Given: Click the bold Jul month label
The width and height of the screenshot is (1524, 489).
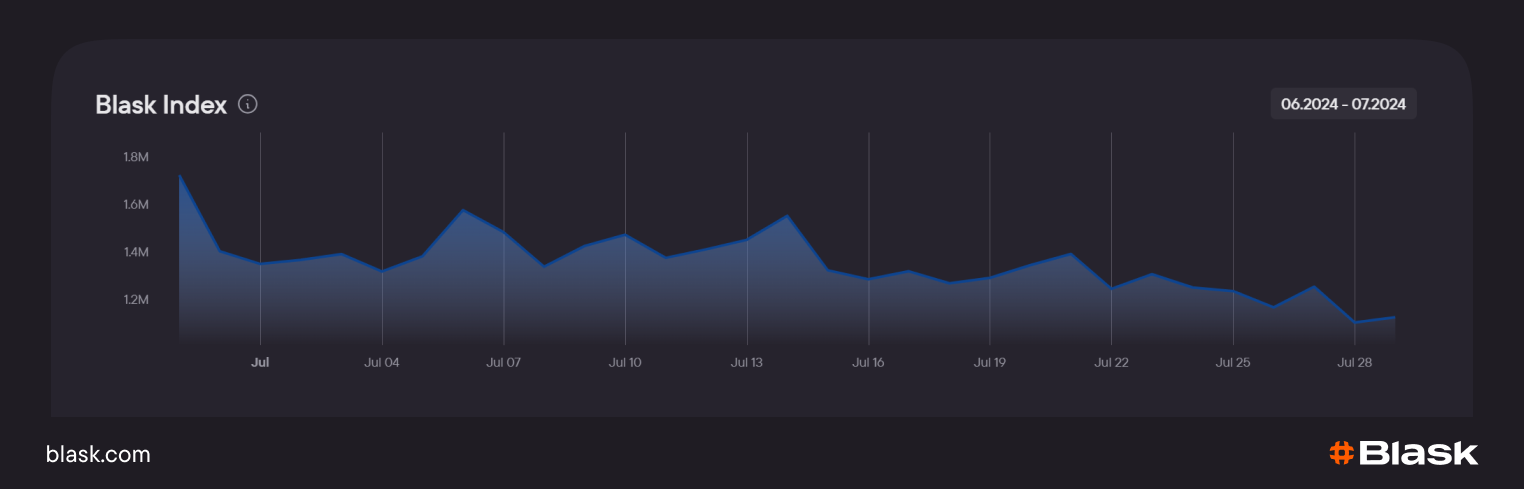Looking at the screenshot, I should 260,363.
